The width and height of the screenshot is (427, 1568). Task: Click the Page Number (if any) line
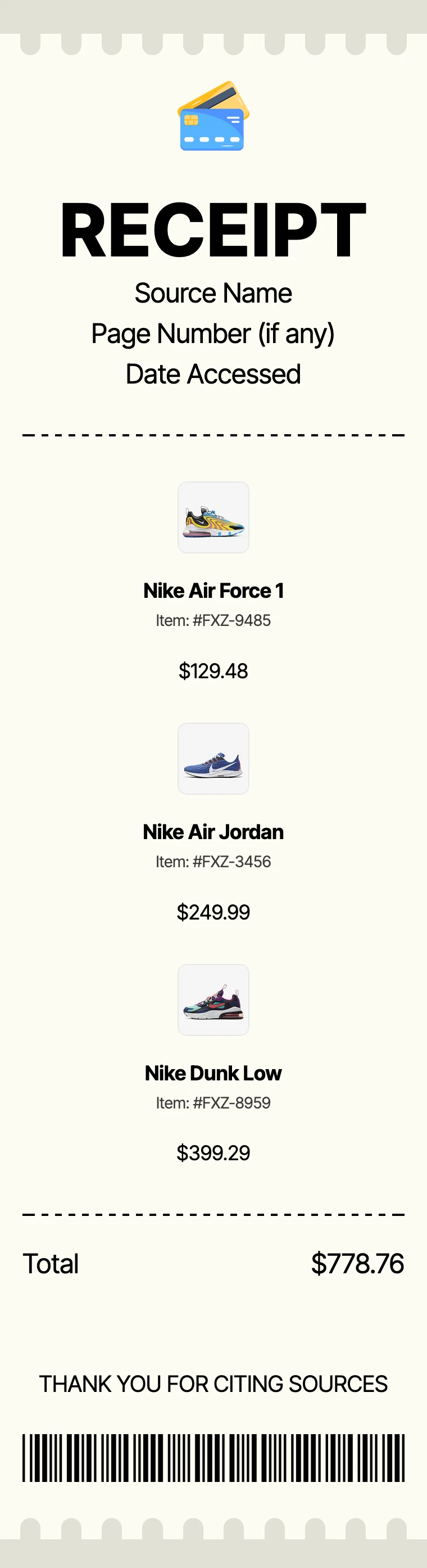click(213, 334)
